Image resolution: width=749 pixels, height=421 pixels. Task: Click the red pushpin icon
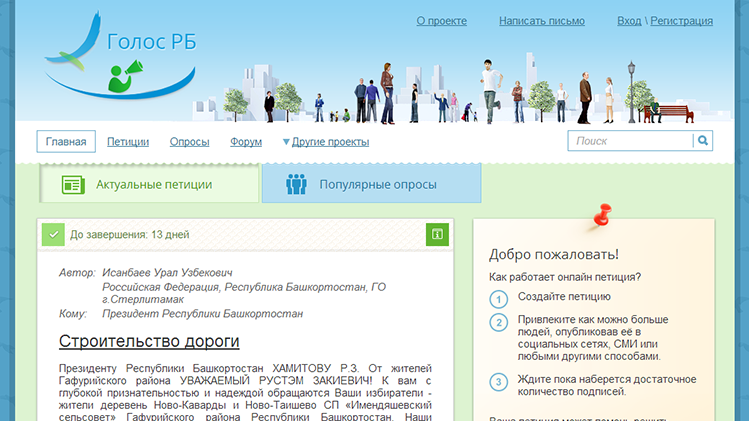pos(602,215)
